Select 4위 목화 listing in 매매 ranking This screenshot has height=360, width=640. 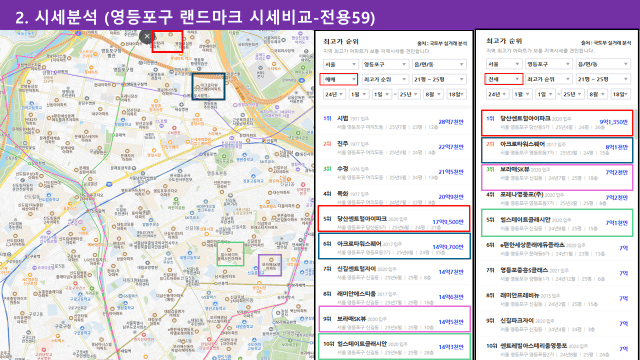point(393,198)
